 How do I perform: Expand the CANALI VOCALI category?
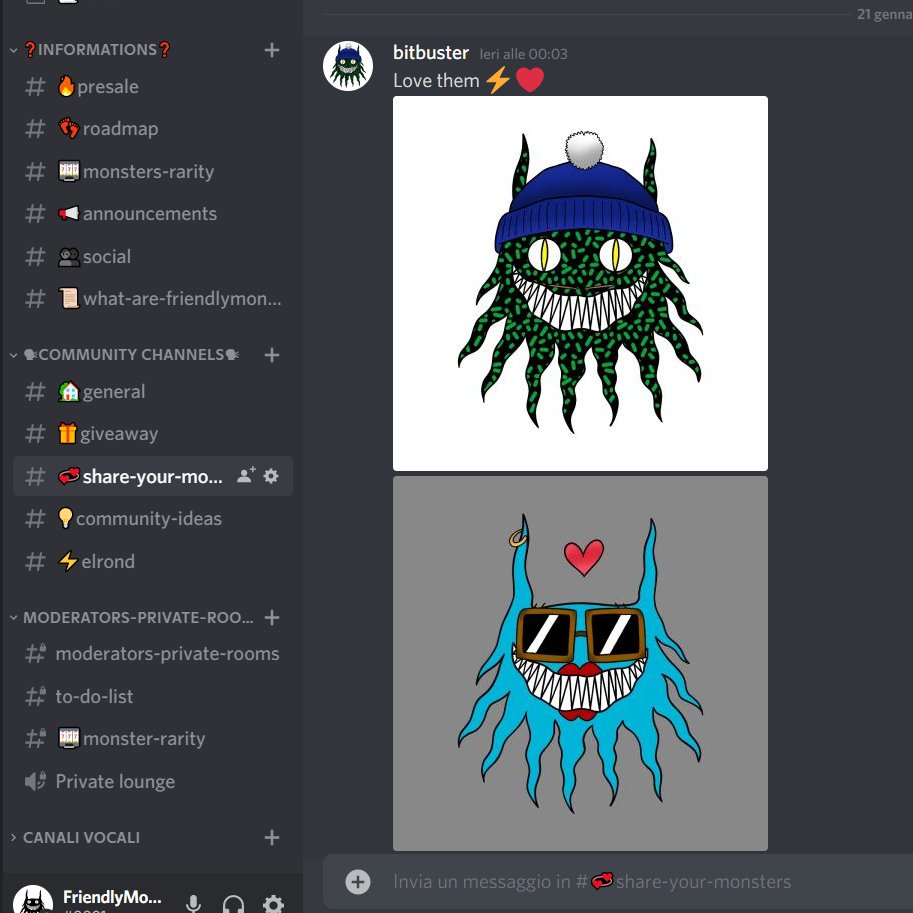coord(75,837)
